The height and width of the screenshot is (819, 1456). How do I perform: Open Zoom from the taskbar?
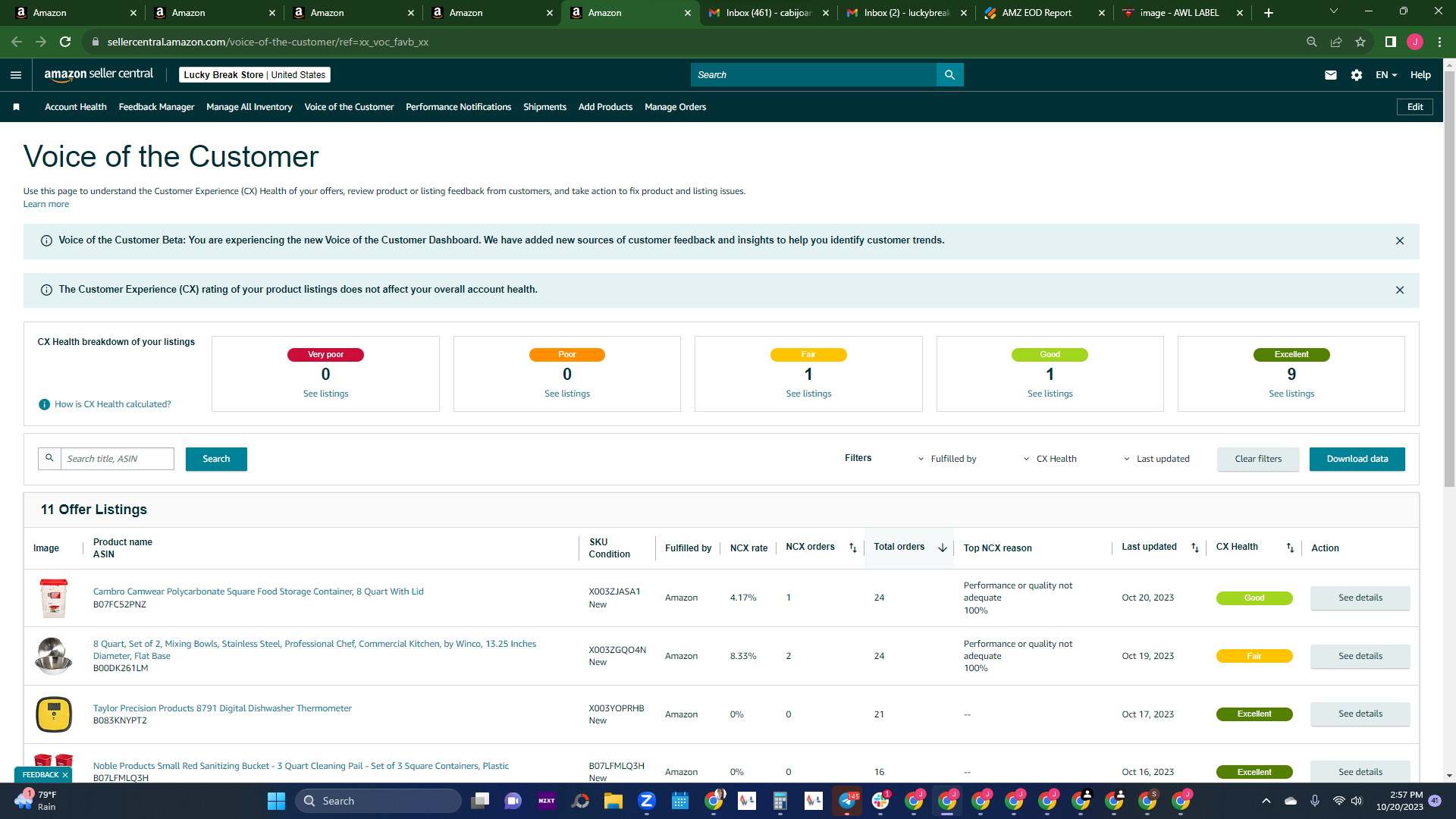[647, 801]
